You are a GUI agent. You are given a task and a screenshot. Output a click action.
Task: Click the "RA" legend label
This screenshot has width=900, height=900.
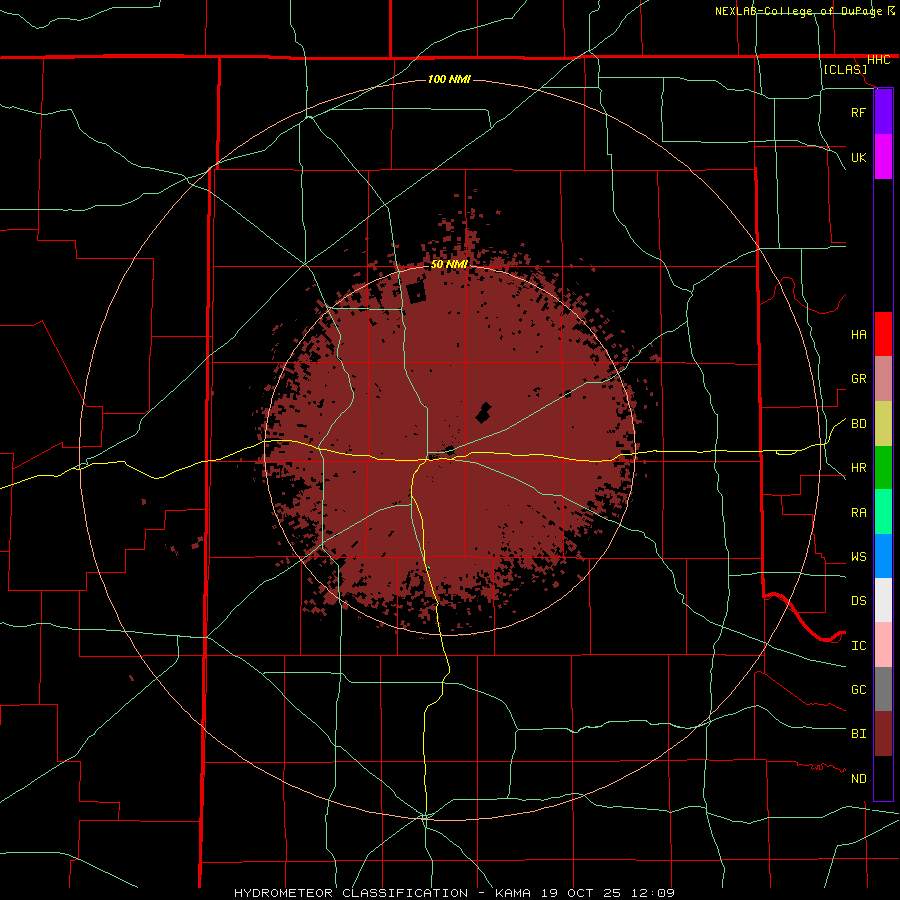coord(858,513)
